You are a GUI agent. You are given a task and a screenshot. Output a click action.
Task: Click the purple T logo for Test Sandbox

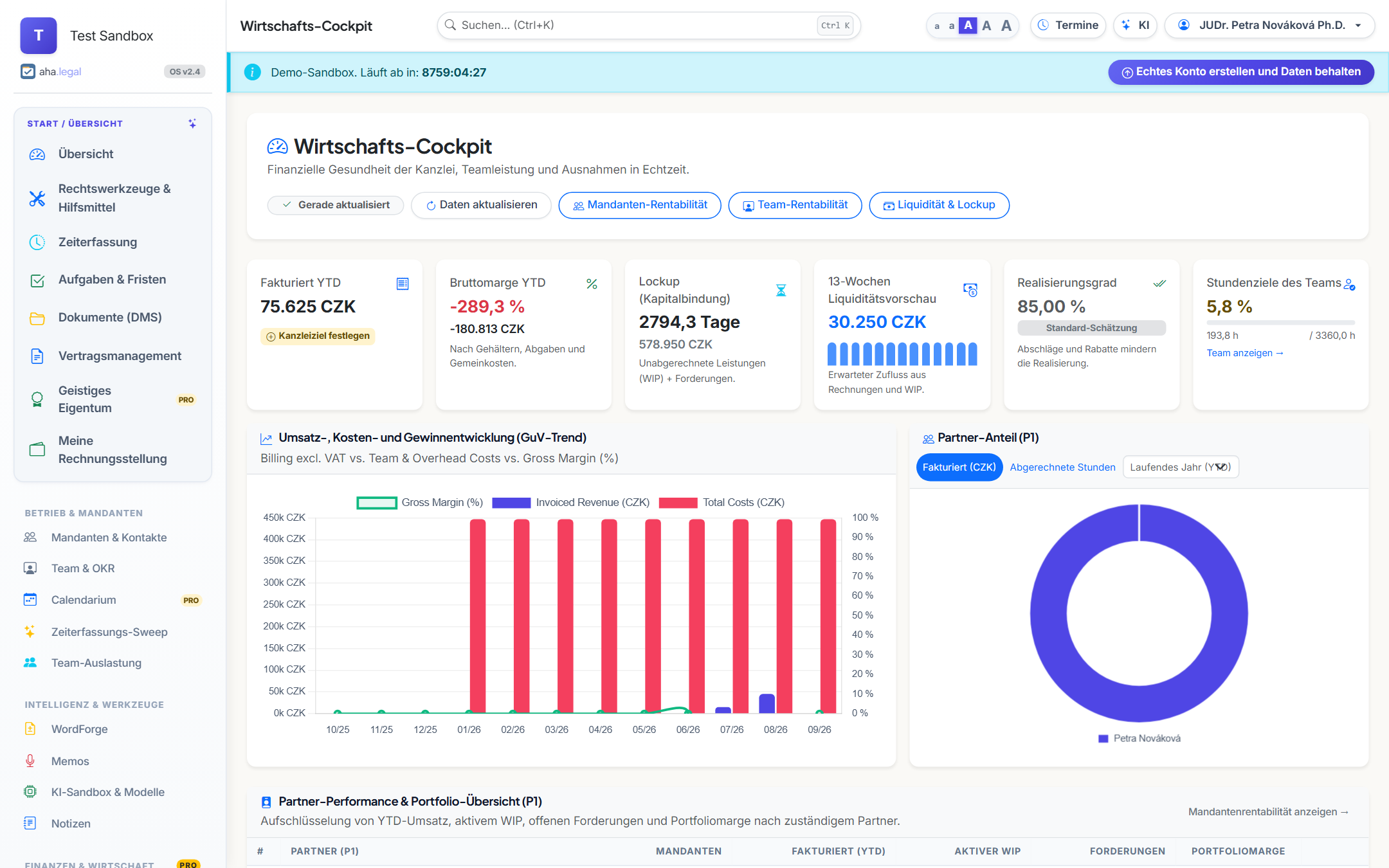click(39, 35)
